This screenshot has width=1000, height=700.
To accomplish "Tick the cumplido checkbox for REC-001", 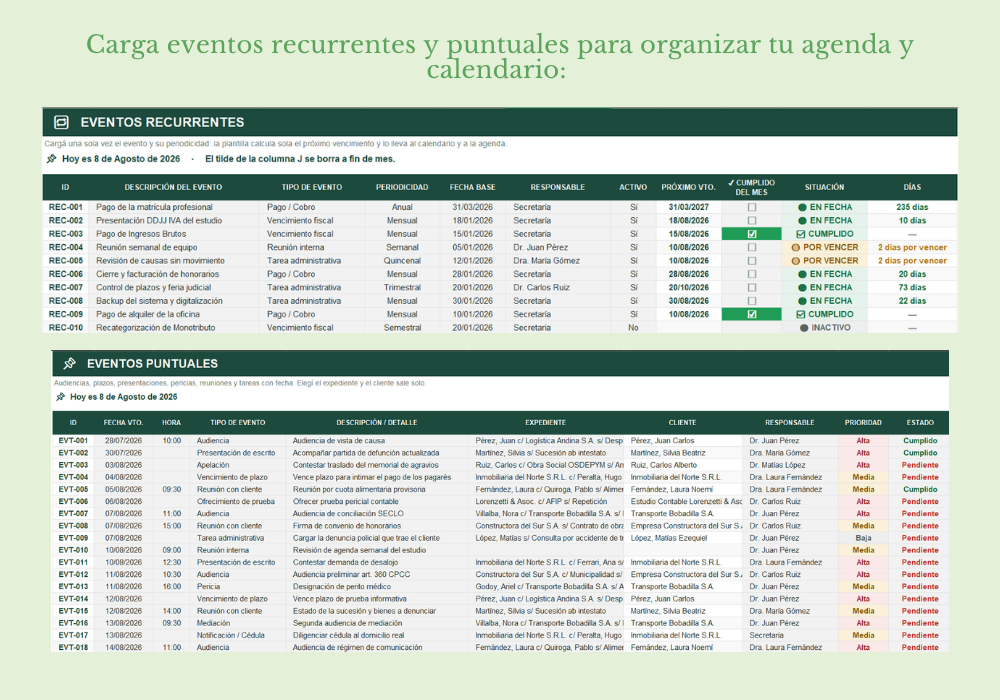I will tap(752, 207).
